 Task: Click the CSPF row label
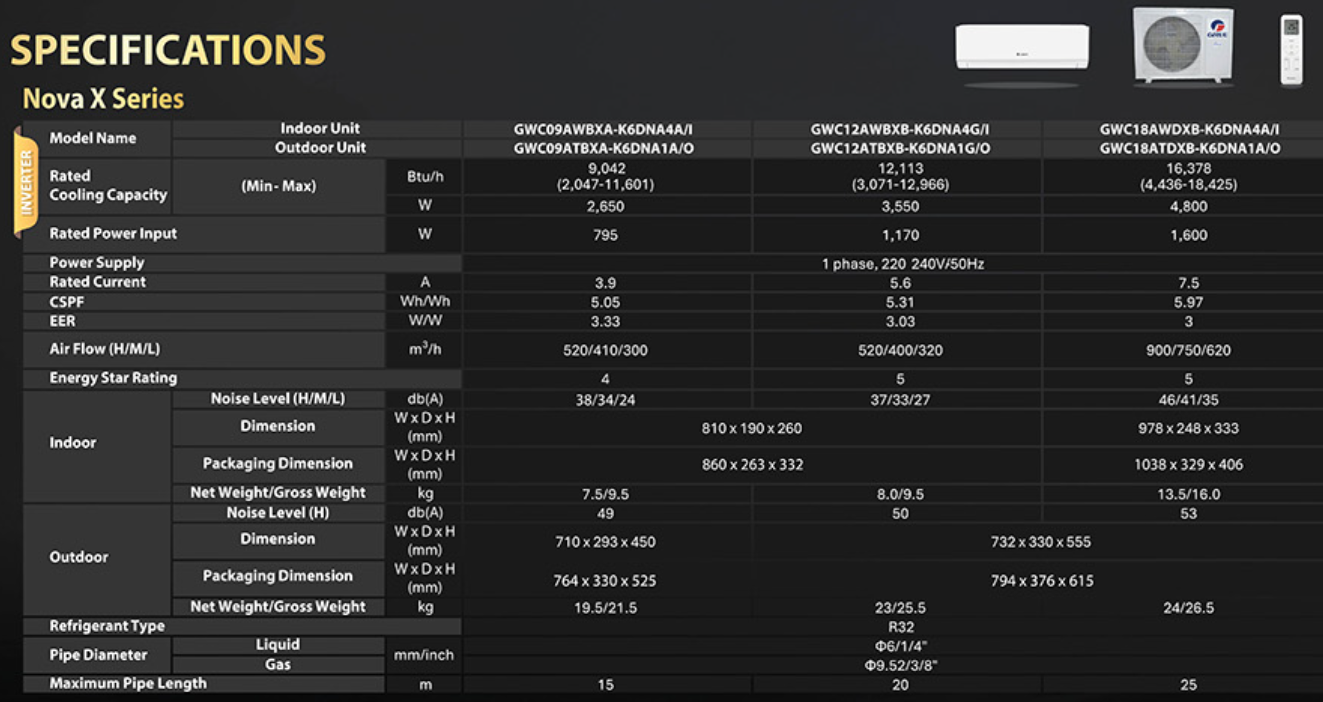(x=67, y=301)
